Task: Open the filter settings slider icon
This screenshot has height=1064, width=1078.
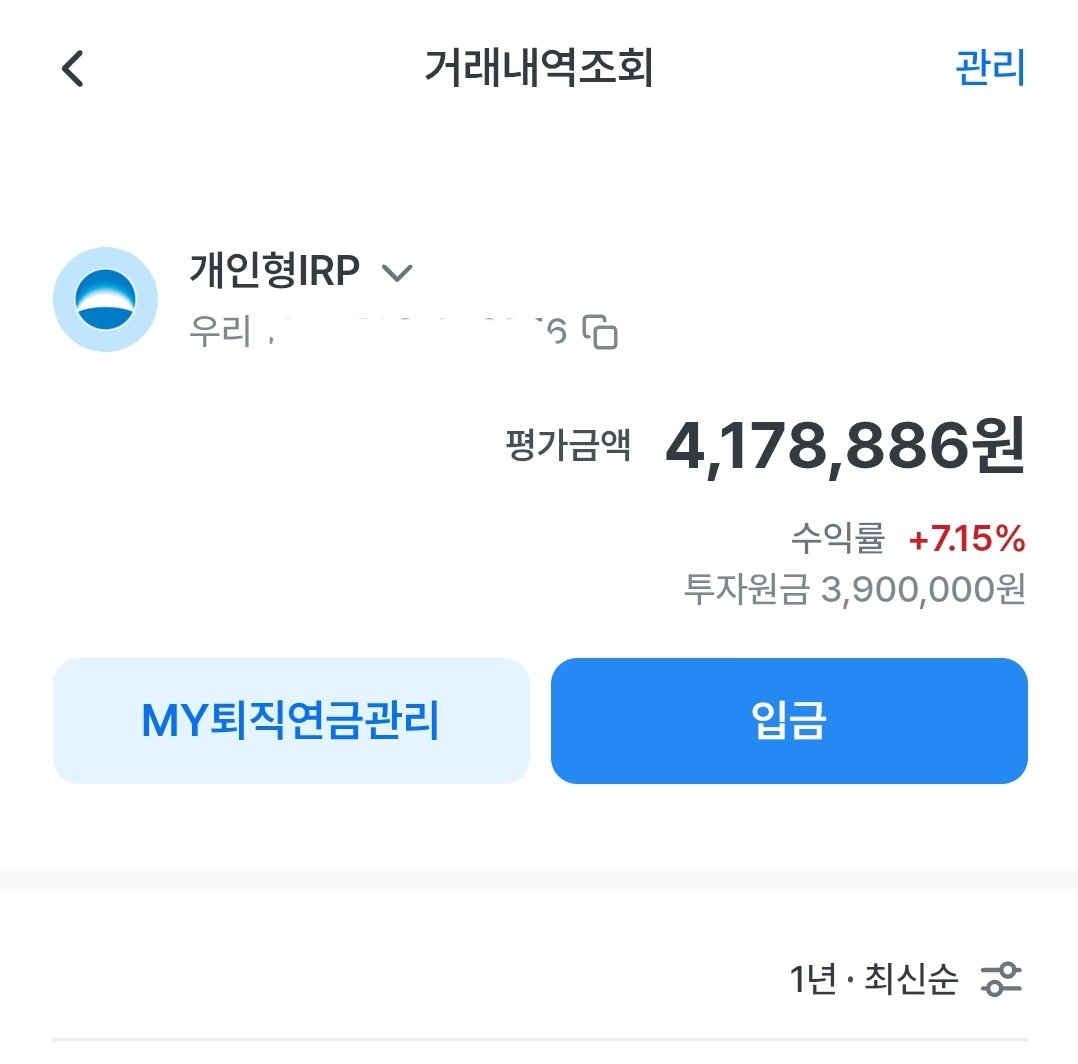Action: (x=1001, y=979)
